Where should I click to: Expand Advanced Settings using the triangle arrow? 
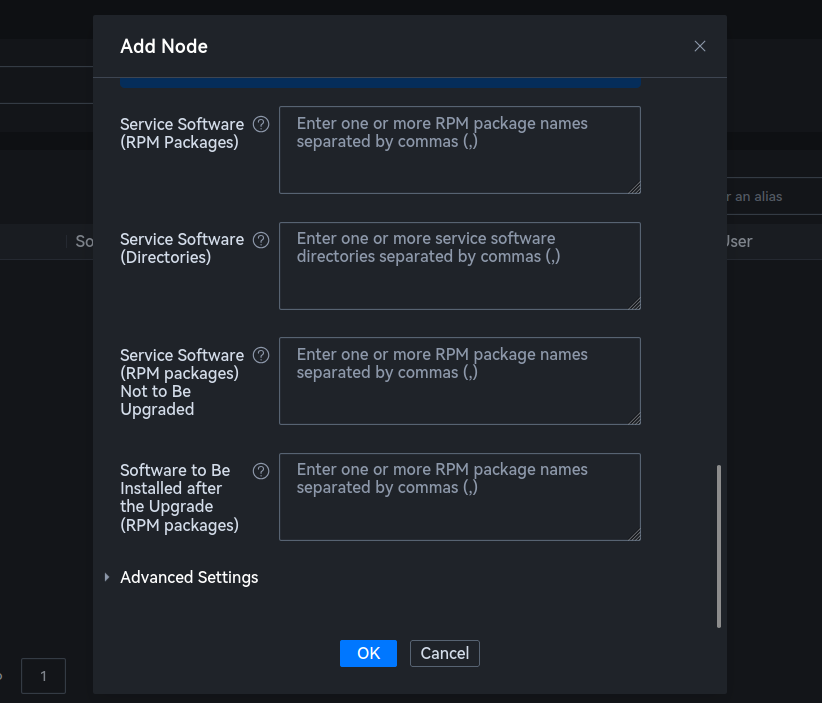coord(107,577)
